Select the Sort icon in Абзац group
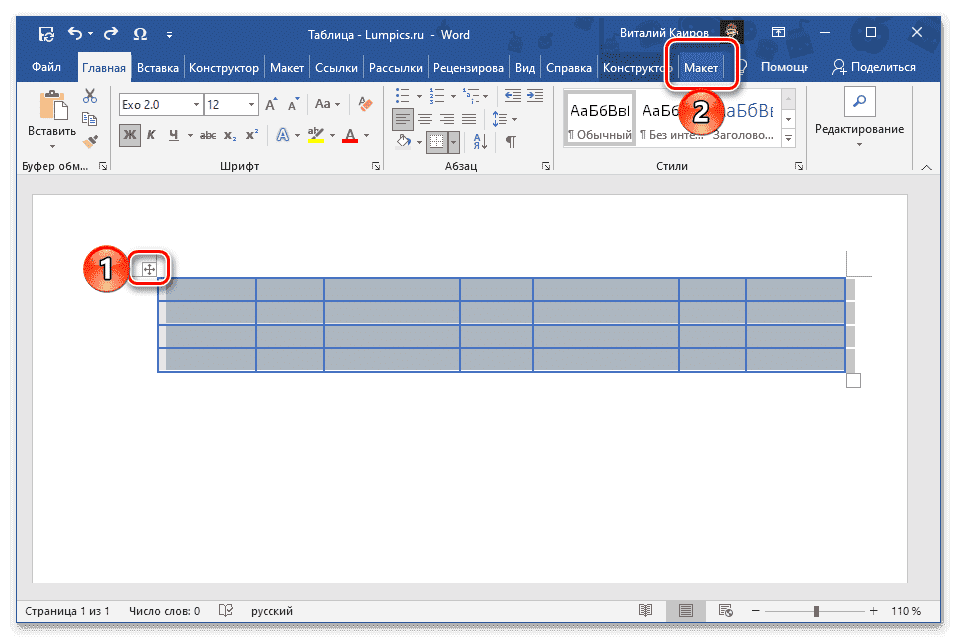The height and width of the screenshot is (639, 957). [481, 142]
